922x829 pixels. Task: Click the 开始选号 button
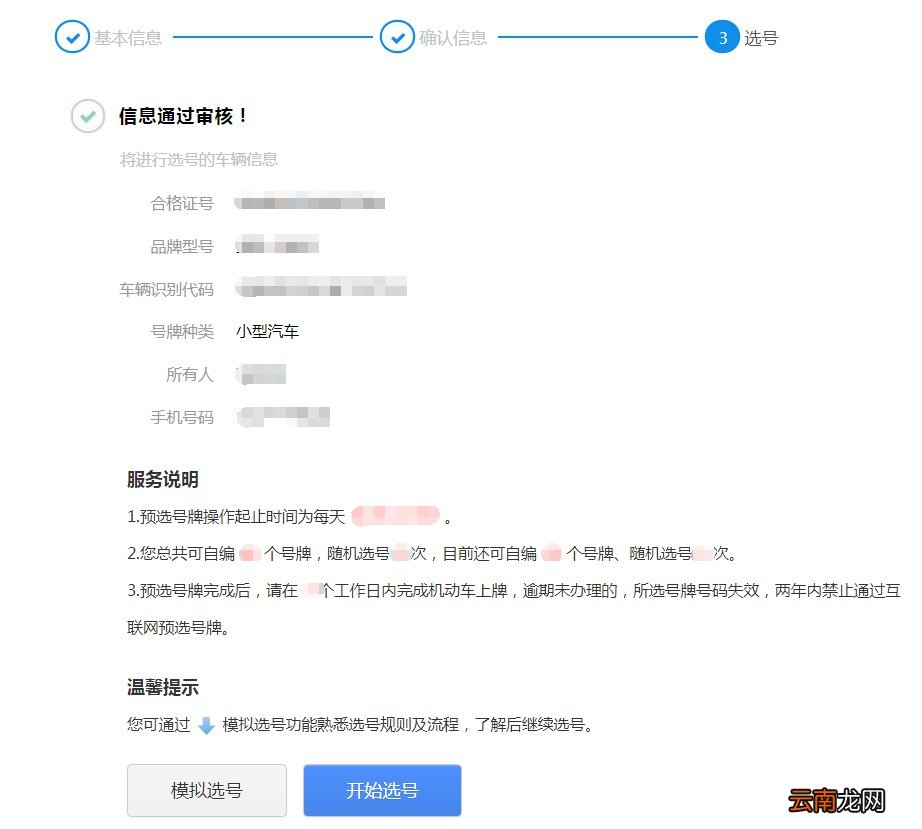coord(382,790)
